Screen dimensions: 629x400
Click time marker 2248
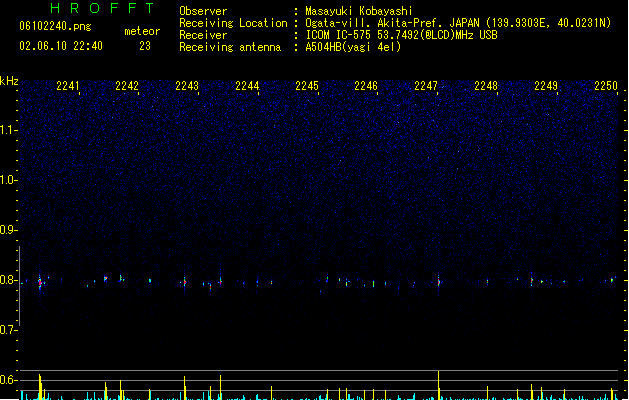pyautogui.click(x=486, y=86)
